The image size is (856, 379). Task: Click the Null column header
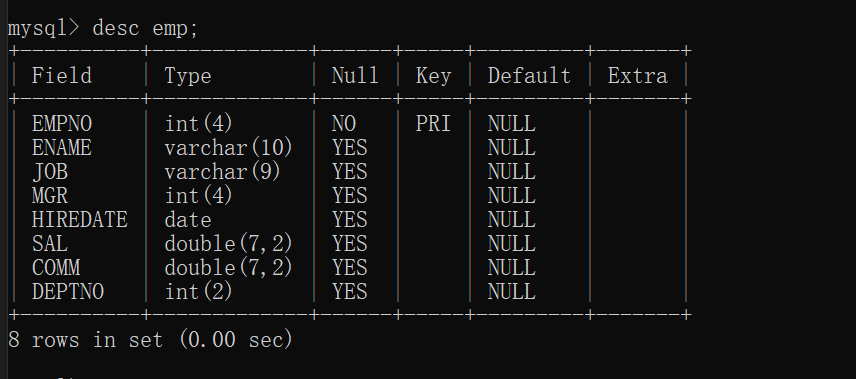355,75
